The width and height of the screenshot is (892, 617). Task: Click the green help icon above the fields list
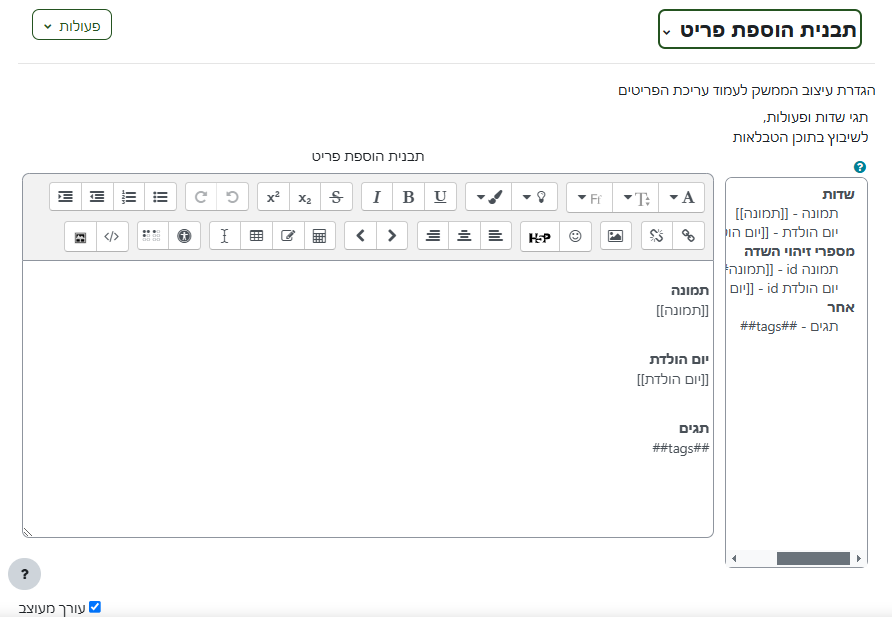point(860,167)
